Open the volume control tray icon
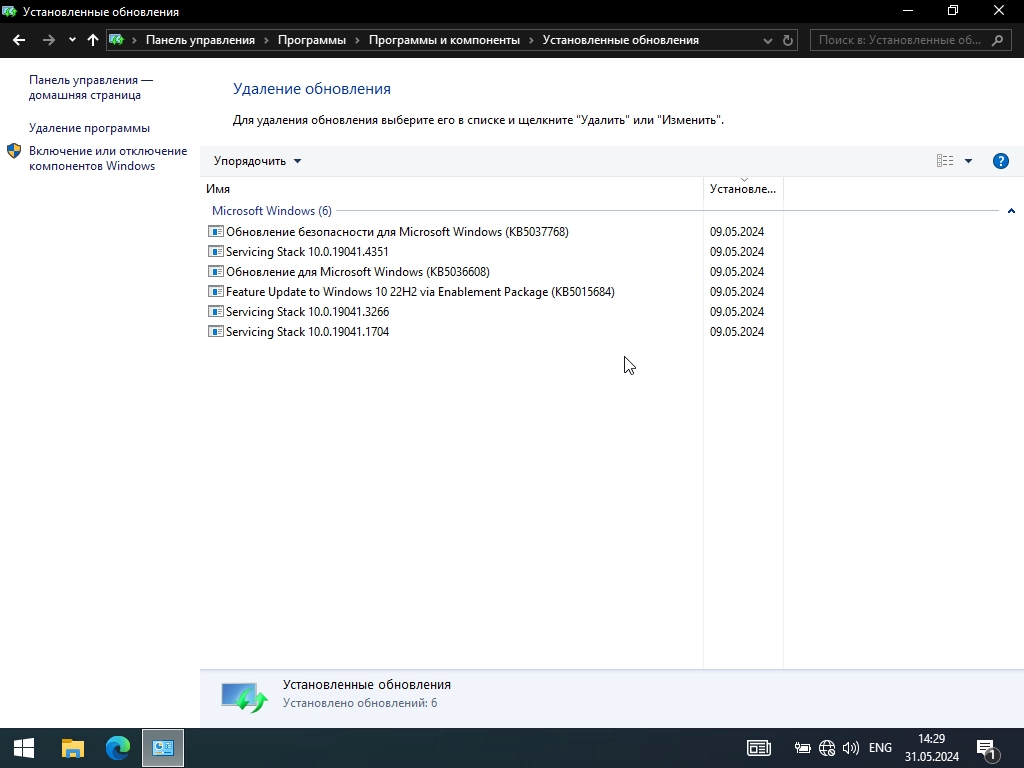This screenshot has width=1024, height=768. (851, 748)
